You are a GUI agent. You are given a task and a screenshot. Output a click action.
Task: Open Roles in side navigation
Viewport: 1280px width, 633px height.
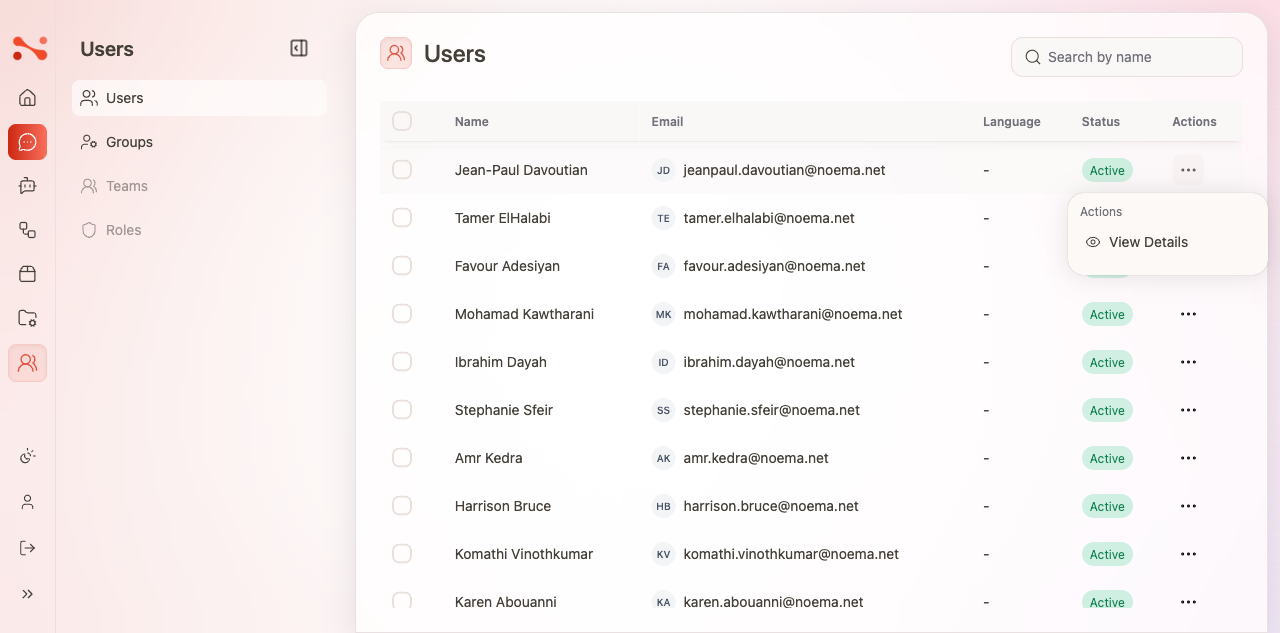tap(199, 230)
